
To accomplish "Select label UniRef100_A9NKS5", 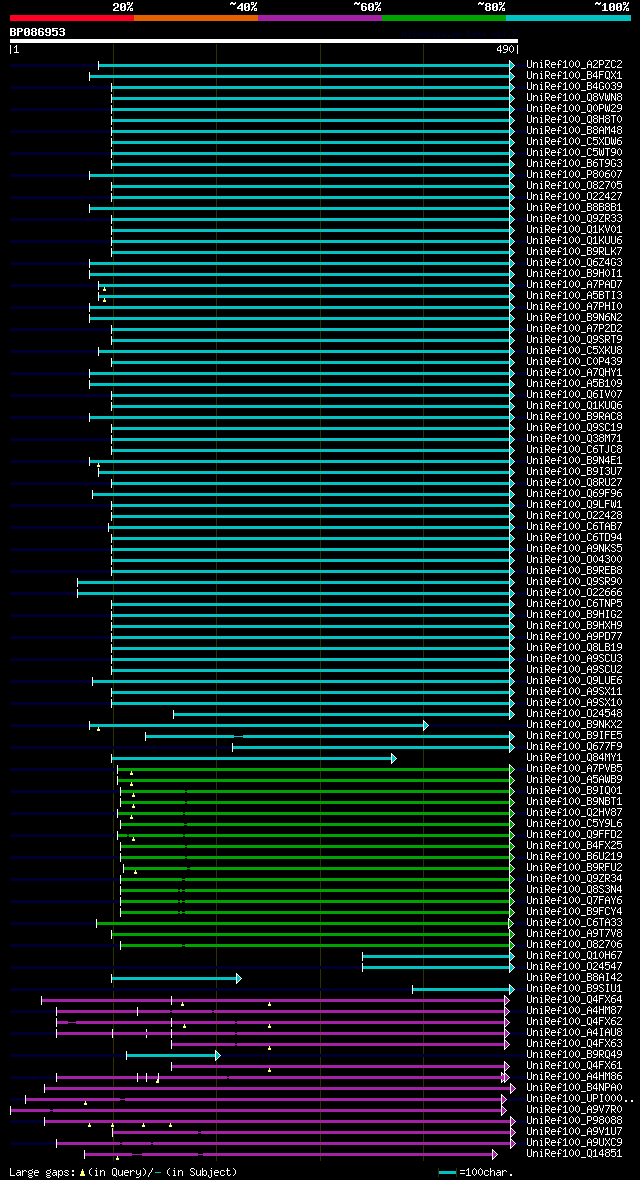I will [574, 549].
